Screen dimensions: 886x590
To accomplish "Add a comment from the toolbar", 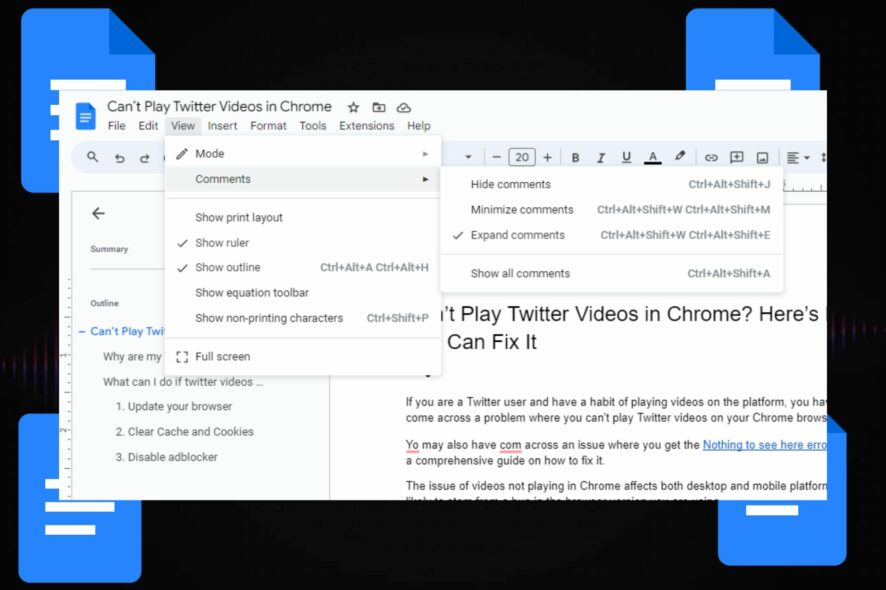I will click(736, 158).
